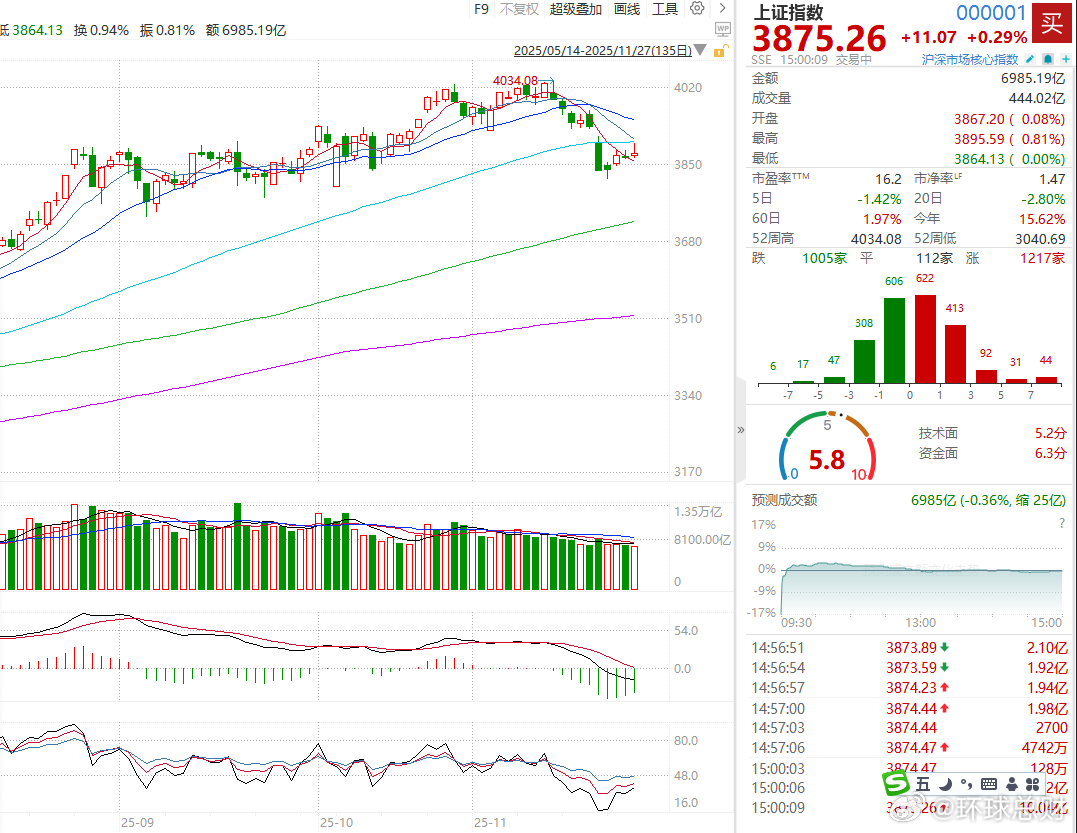The height and width of the screenshot is (833, 1077).
Task: Click the bell alert icon for 上证指数
Action: (x=1048, y=59)
